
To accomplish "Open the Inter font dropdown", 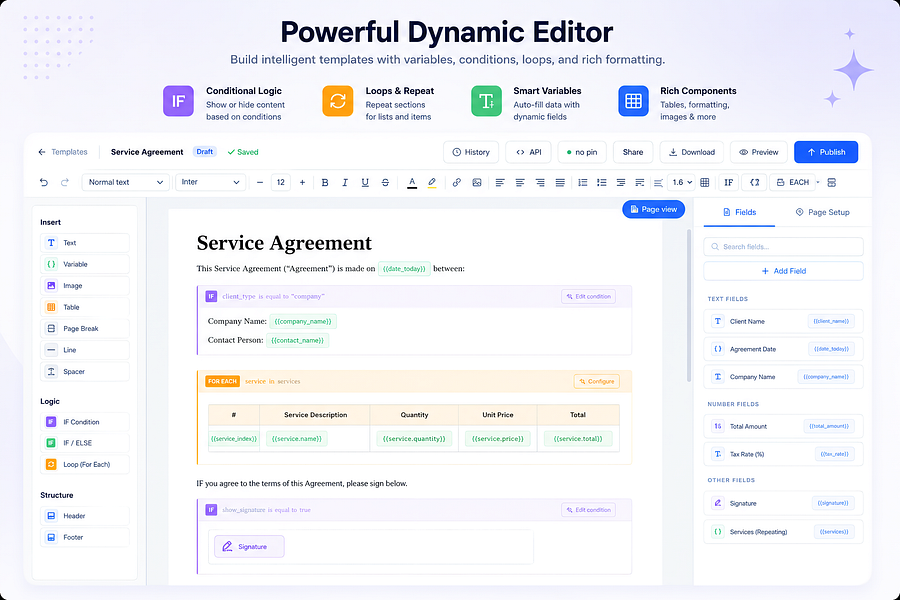I will pyautogui.click(x=211, y=183).
